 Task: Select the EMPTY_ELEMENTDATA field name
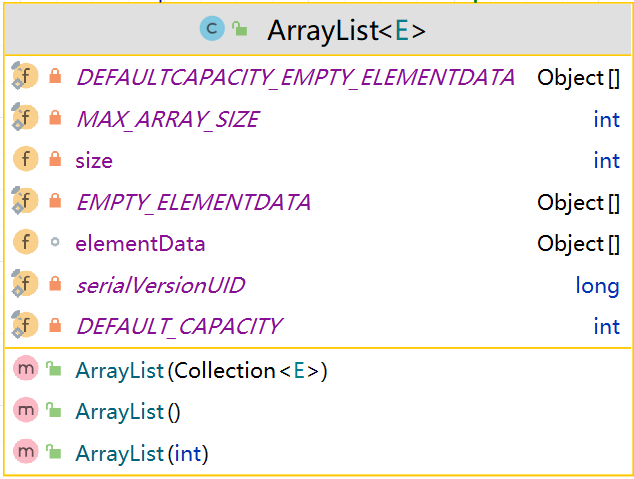(193, 202)
